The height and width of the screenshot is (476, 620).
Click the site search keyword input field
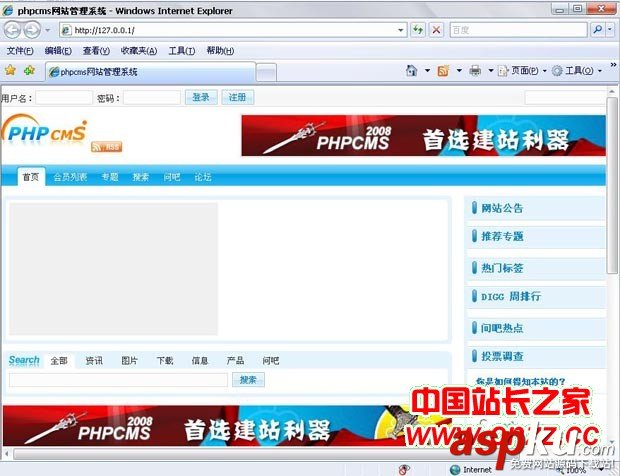[x=118, y=380]
